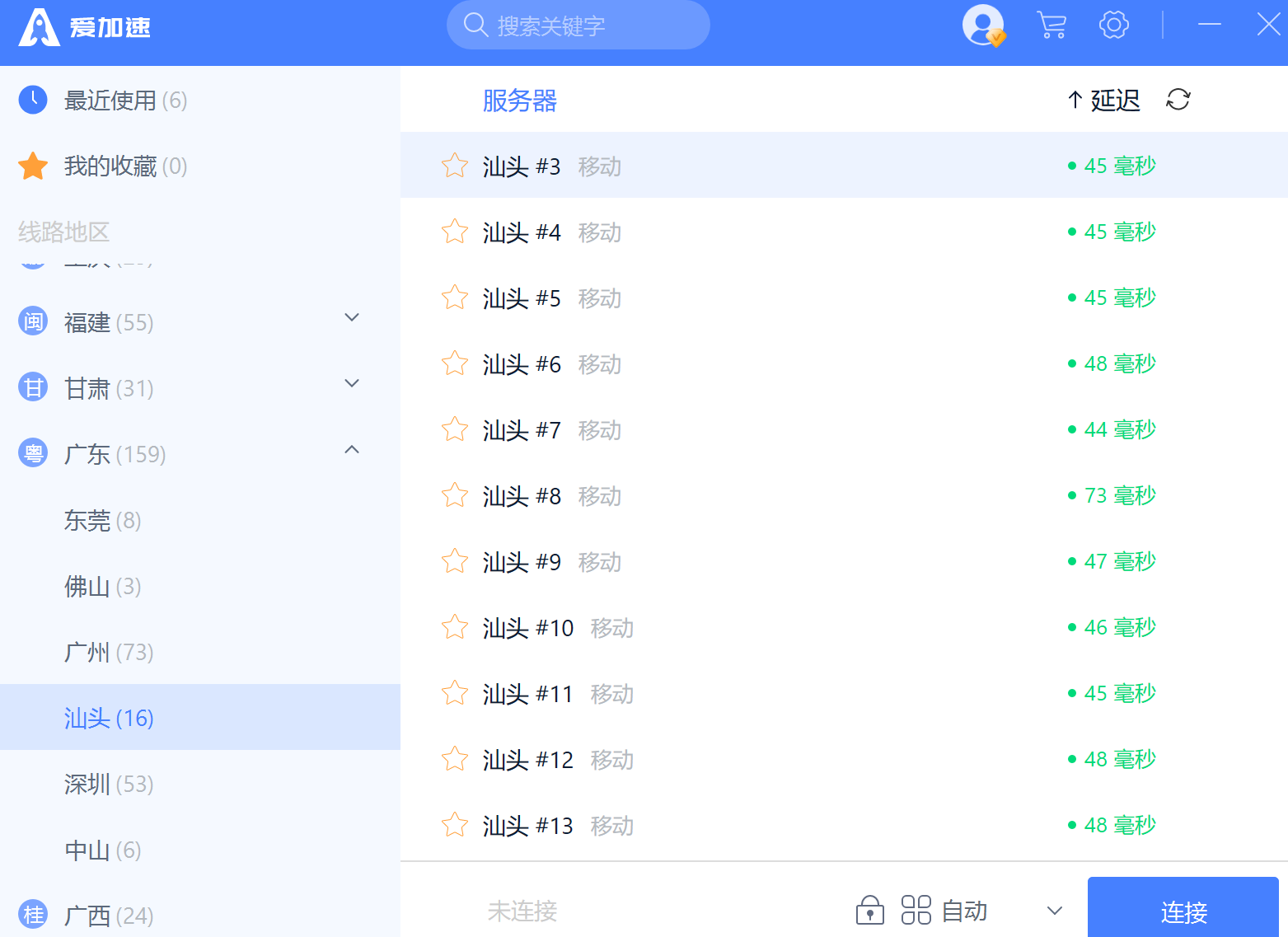This screenshot has width=1288, height=937.
Task: Click the lock icon at the bottom
Action: pos(869,911)
